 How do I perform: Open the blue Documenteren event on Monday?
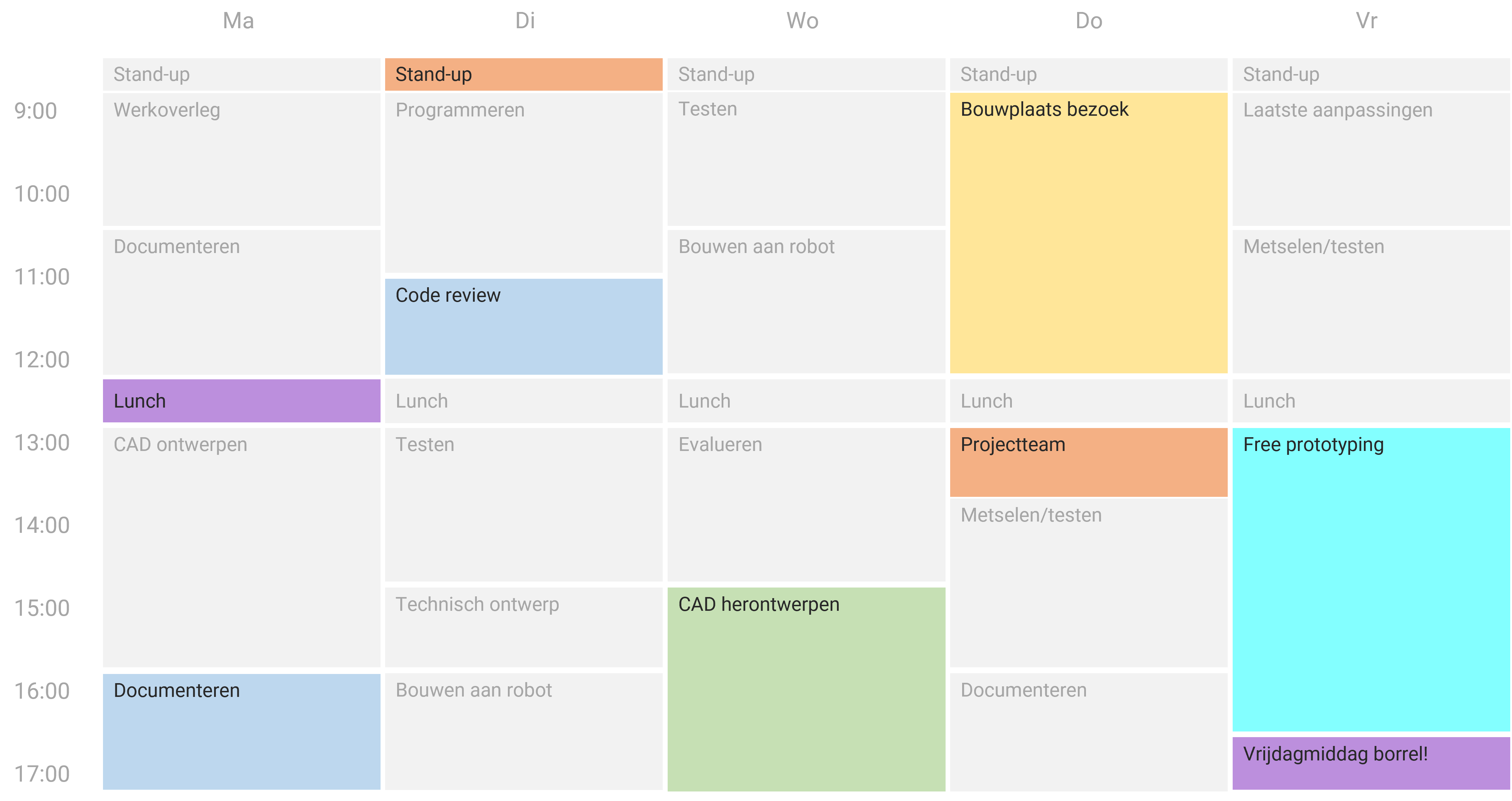click(x=241, y=732)
